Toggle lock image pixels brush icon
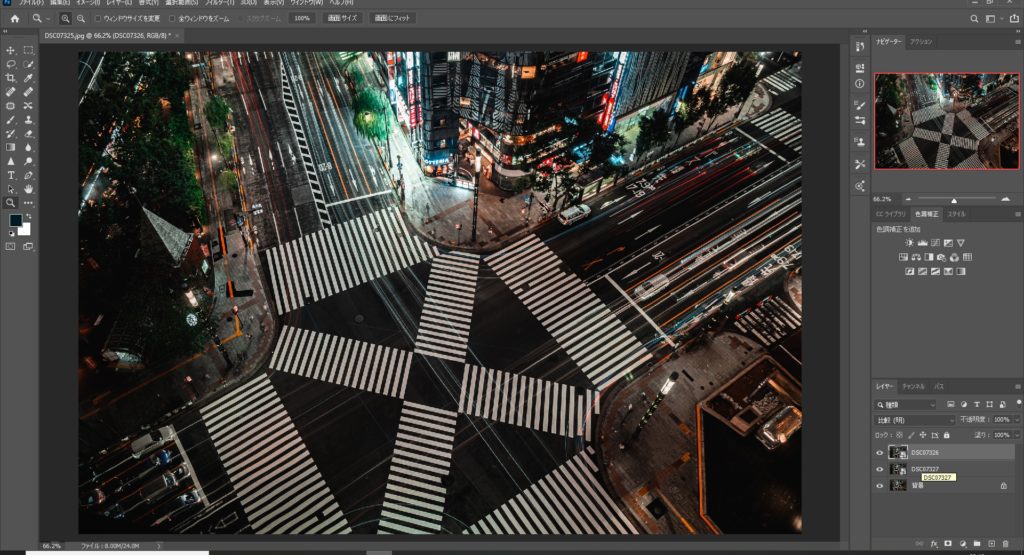Viewport: 1024px width, 555px height. (x=912, y=435)
